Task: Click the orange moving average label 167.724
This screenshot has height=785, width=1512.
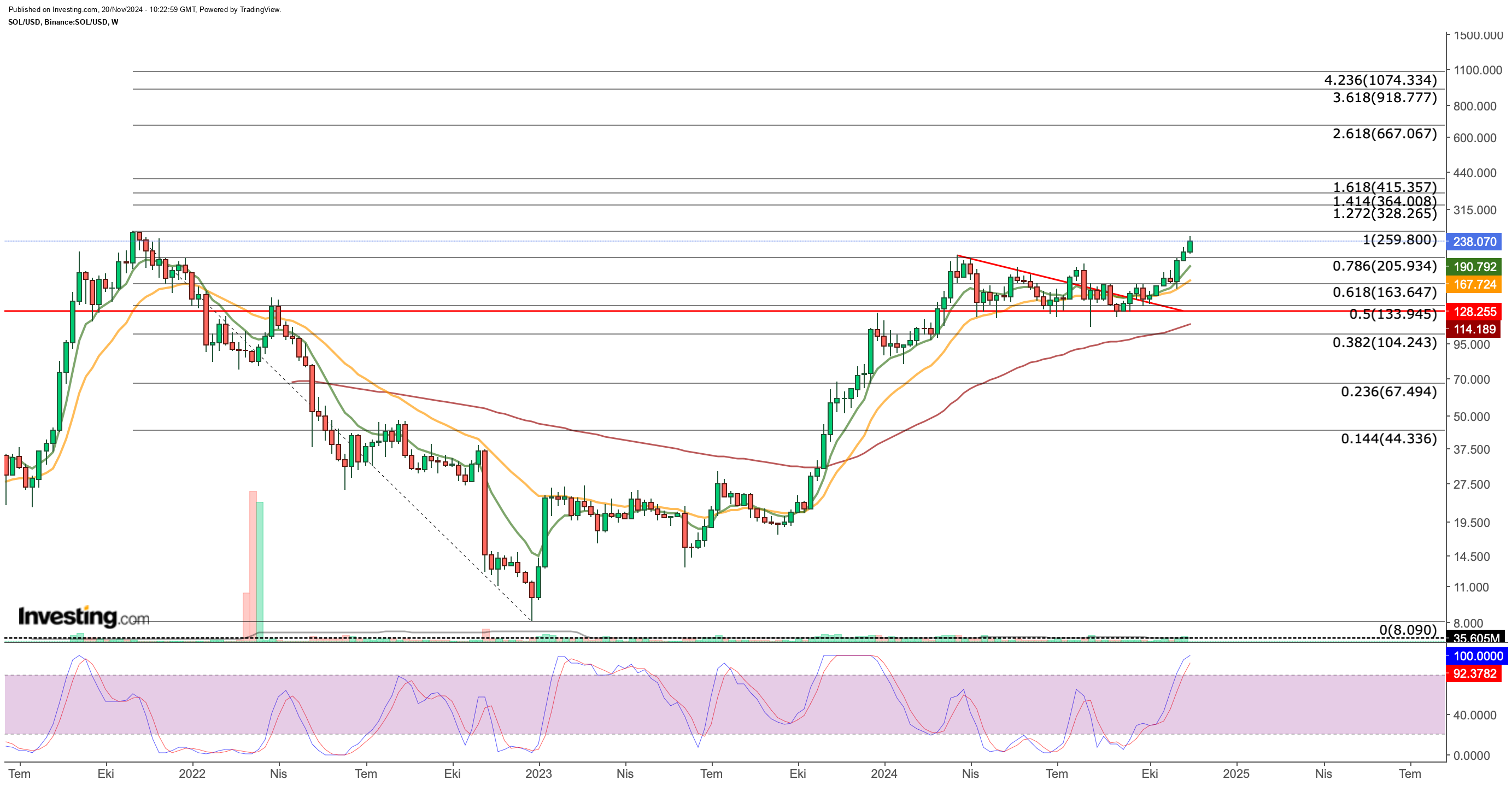Action: point(1473,284)
